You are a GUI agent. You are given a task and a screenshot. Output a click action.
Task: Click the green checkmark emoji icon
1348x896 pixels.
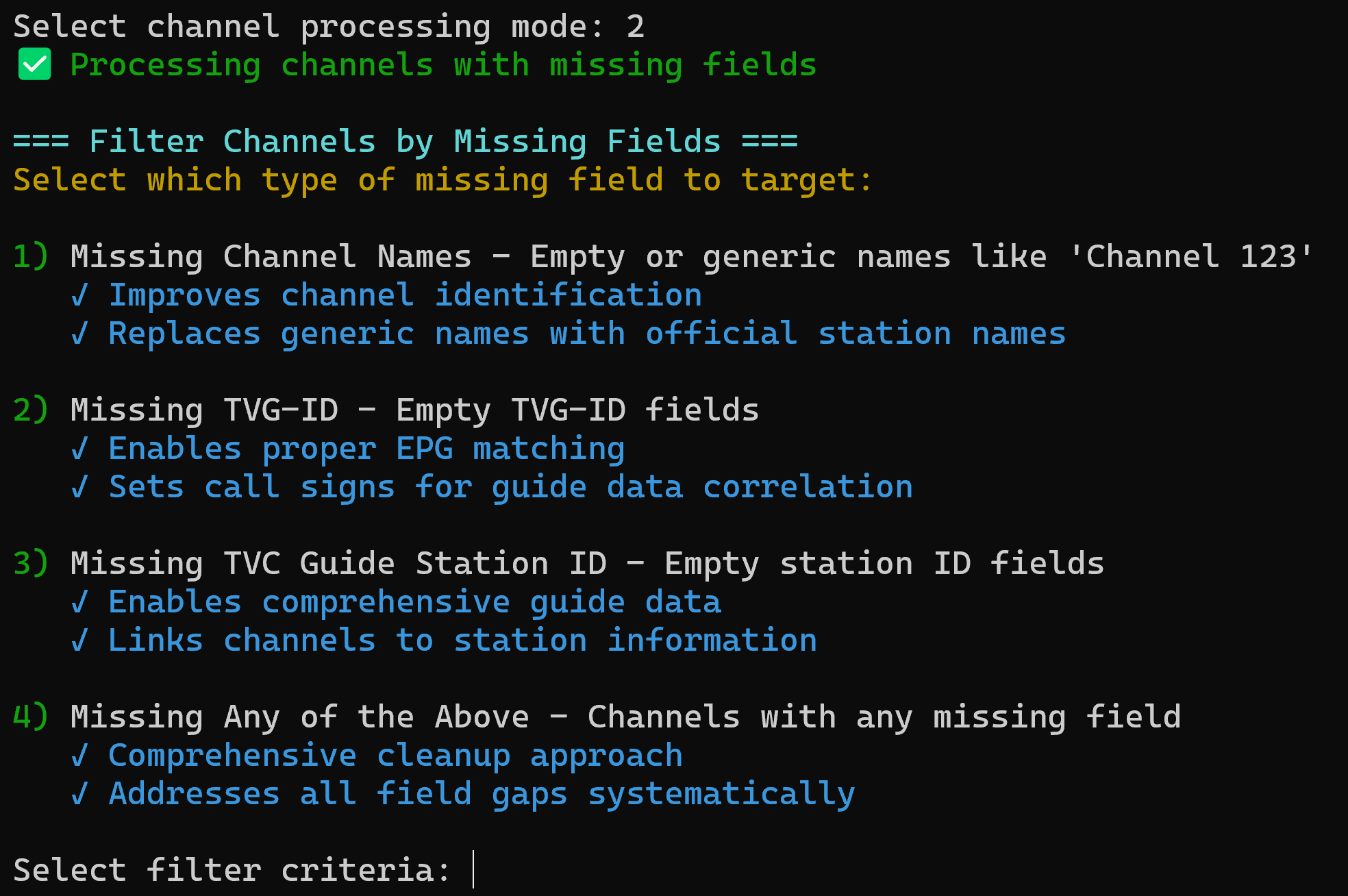(x=34, y=65)
